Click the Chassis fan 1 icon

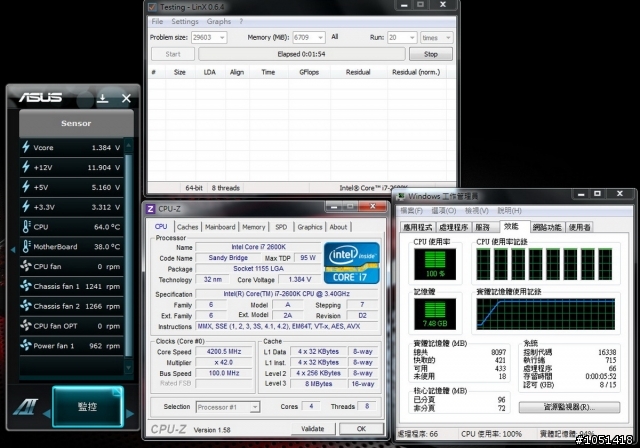pyautogui.click(x=26, y=286)
